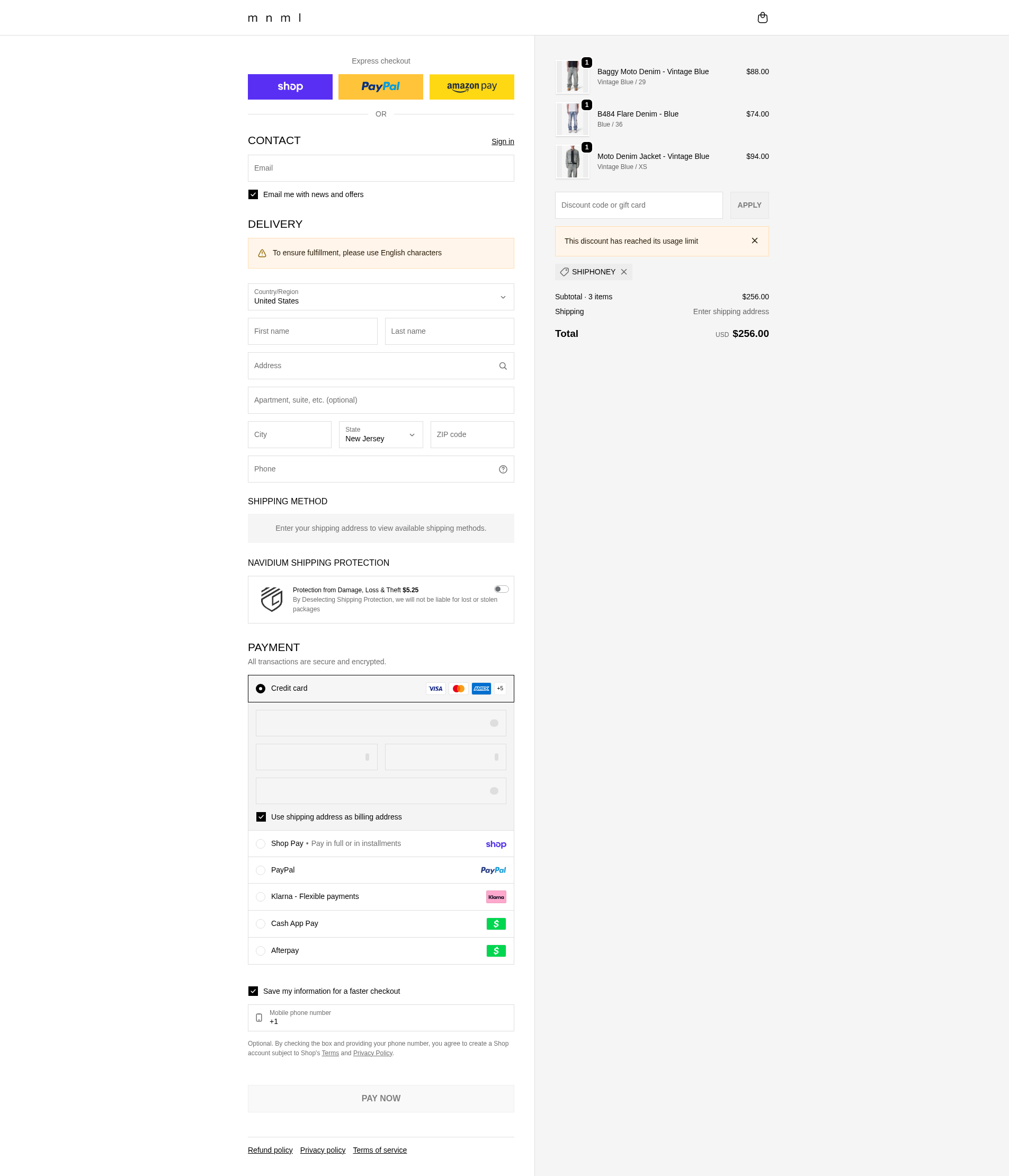Pay with the Shop express checkout button
Image resolution: width=1009 pixels, height=1176 pixels.
coord(290,87)
